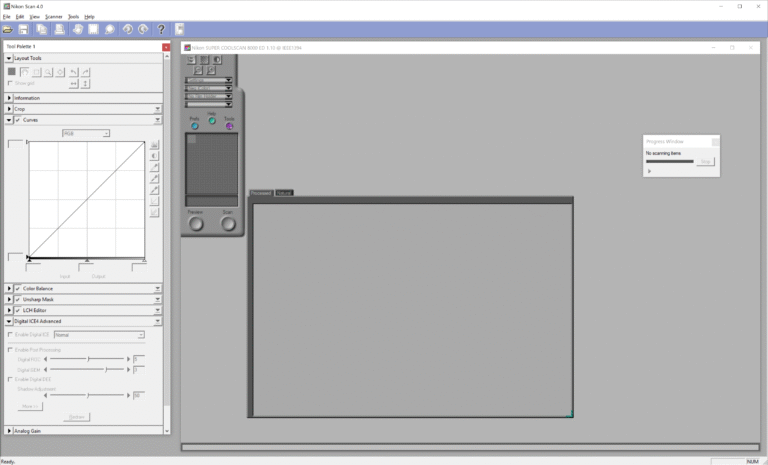Image resolution: width=768 pixels, height=465 pixels.
Task: Click the Save disk icon in toolbar
Action: pos(24,29)
